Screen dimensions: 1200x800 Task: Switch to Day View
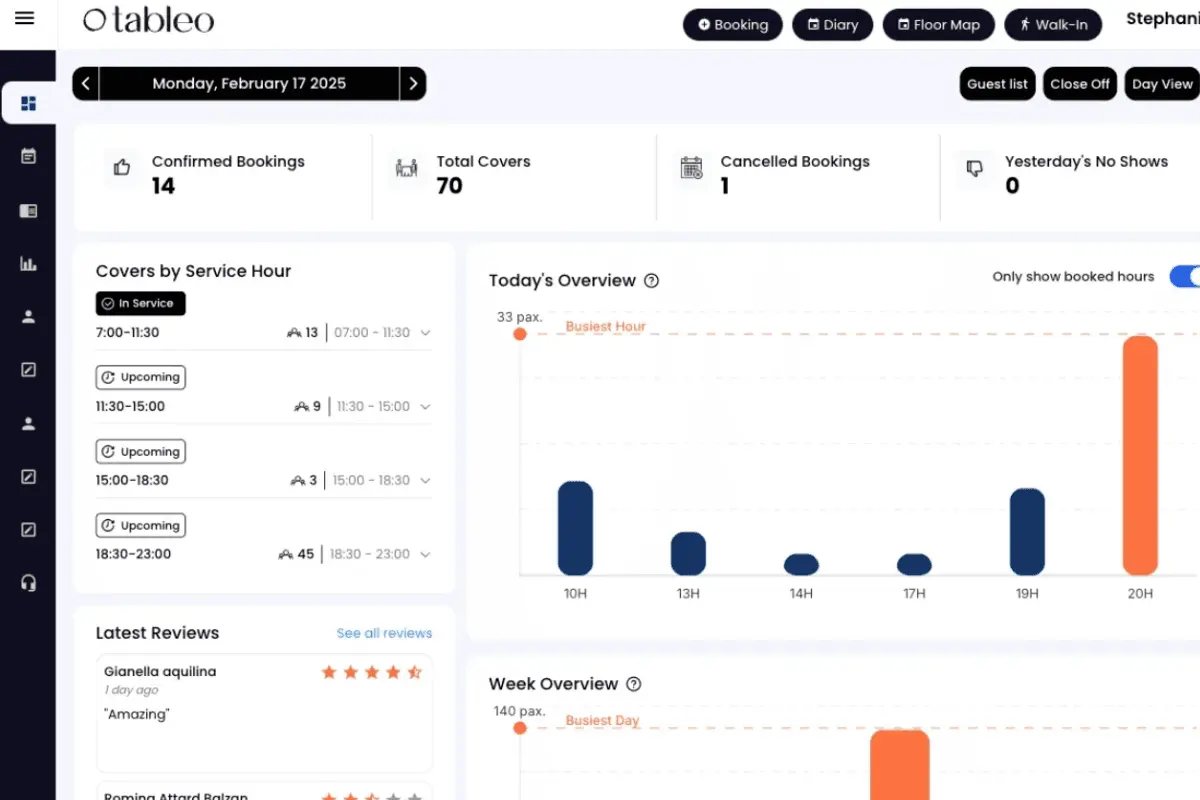point(1162,84)
